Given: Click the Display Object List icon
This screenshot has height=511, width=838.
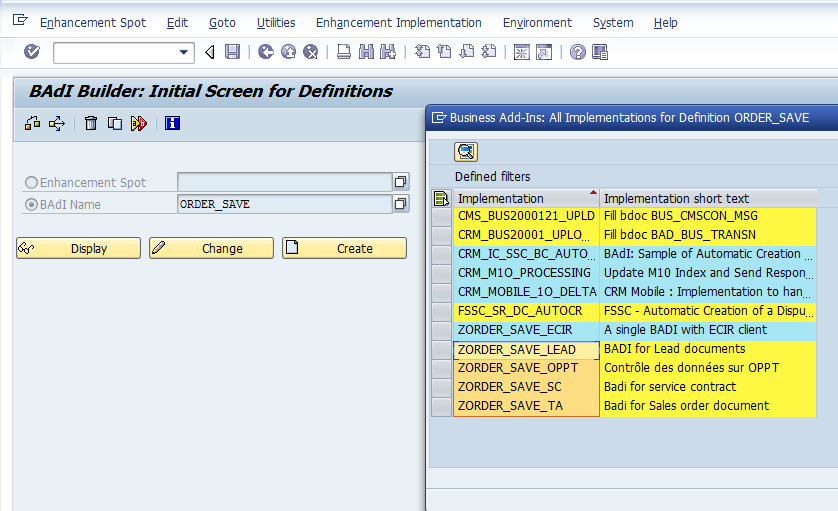Looking at the screenshot, I should click(x=57, y=123).
